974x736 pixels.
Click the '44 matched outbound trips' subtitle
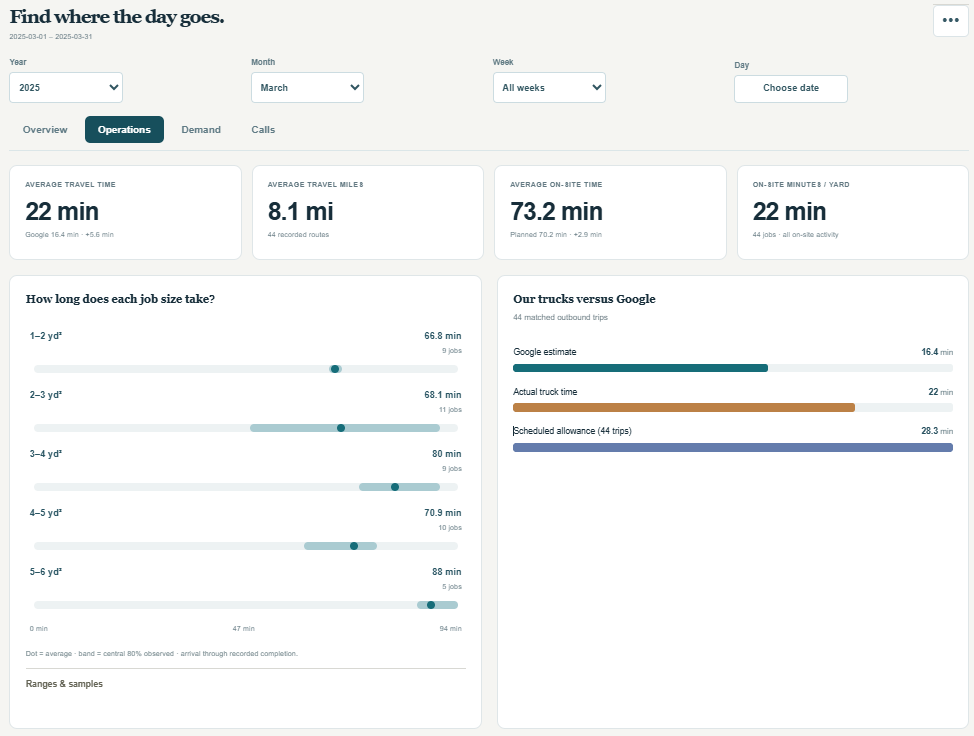click(x=560, y=317)
